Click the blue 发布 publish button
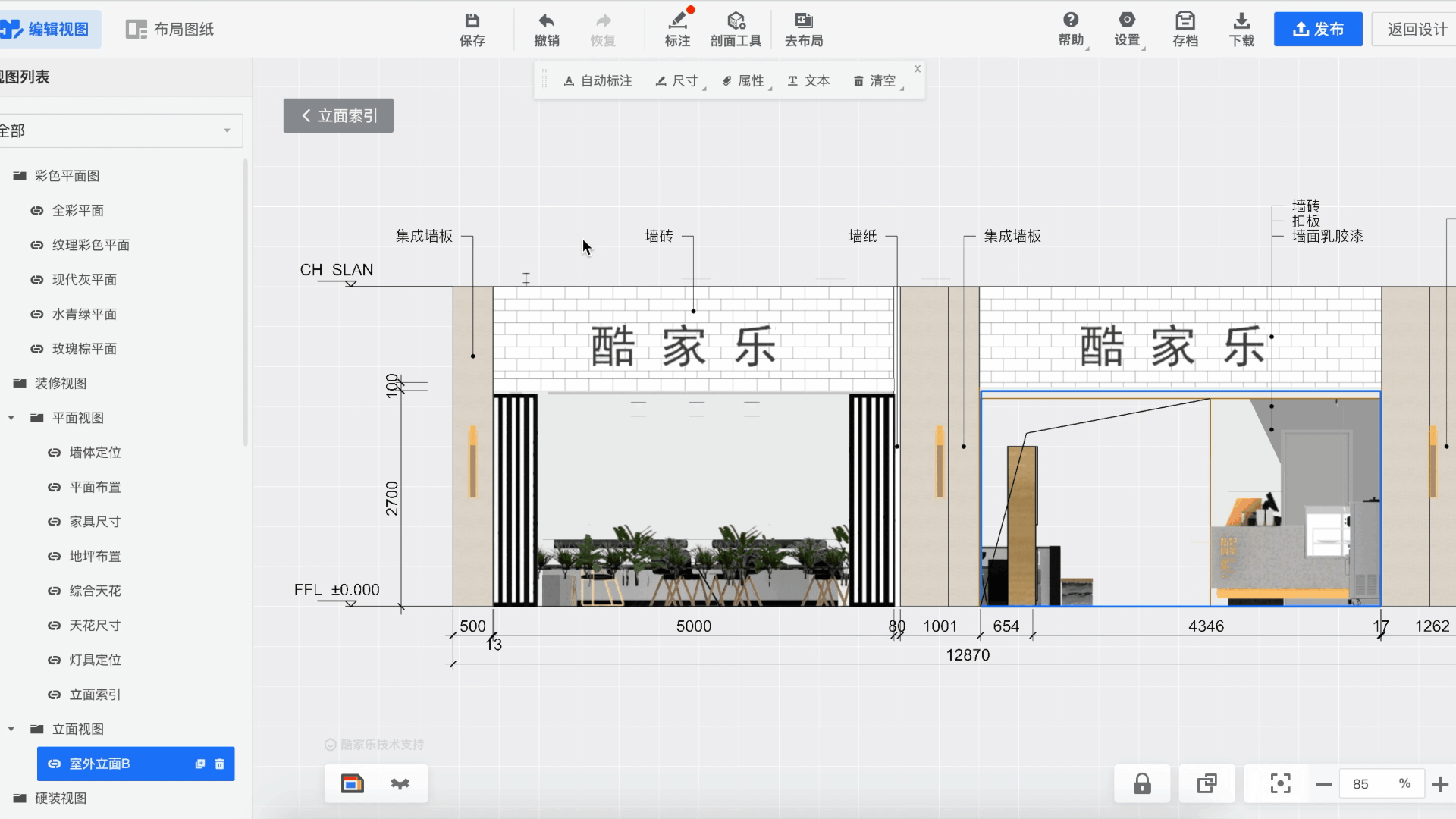Image resolution: width=1456 pixels, height=819 pixels. (1318, 29)
